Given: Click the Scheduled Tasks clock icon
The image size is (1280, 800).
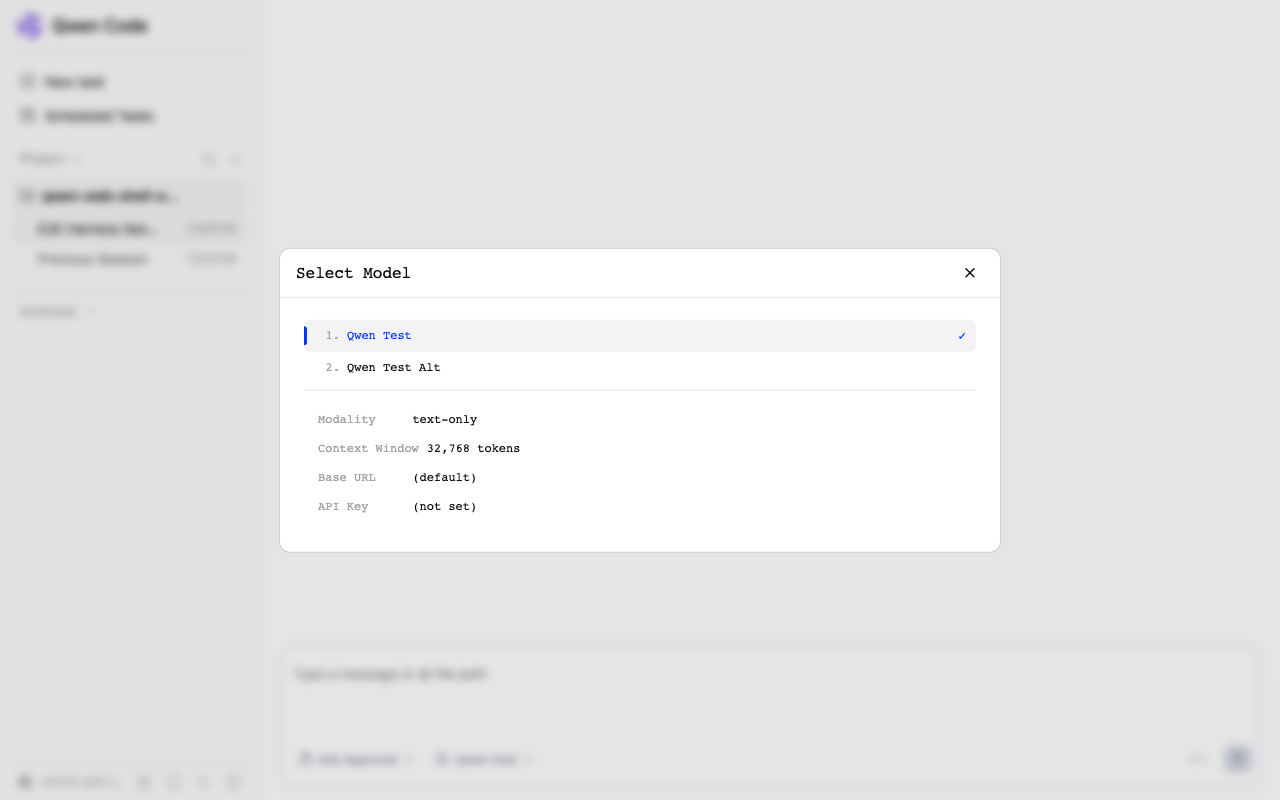Looking at the screenshot, I should click(28, 116).
